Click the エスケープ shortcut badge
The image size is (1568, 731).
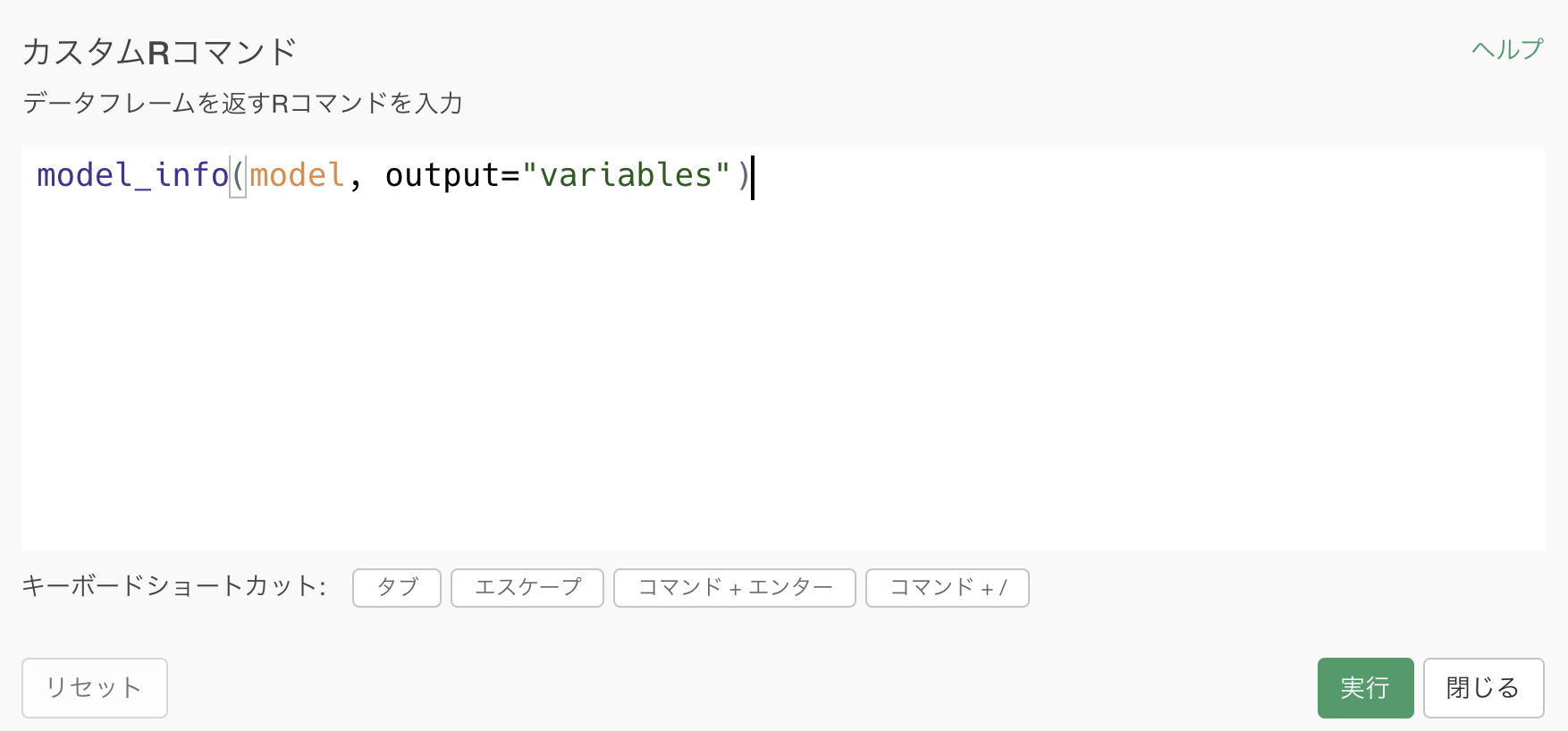click(527, 588)
